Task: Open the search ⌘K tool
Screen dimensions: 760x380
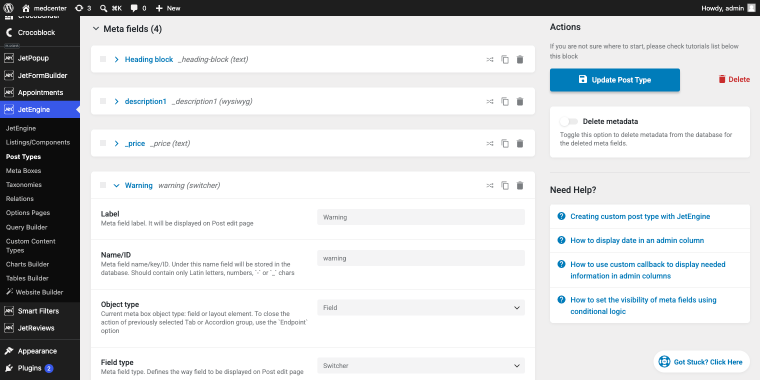Action: click(x=111, y=8)
